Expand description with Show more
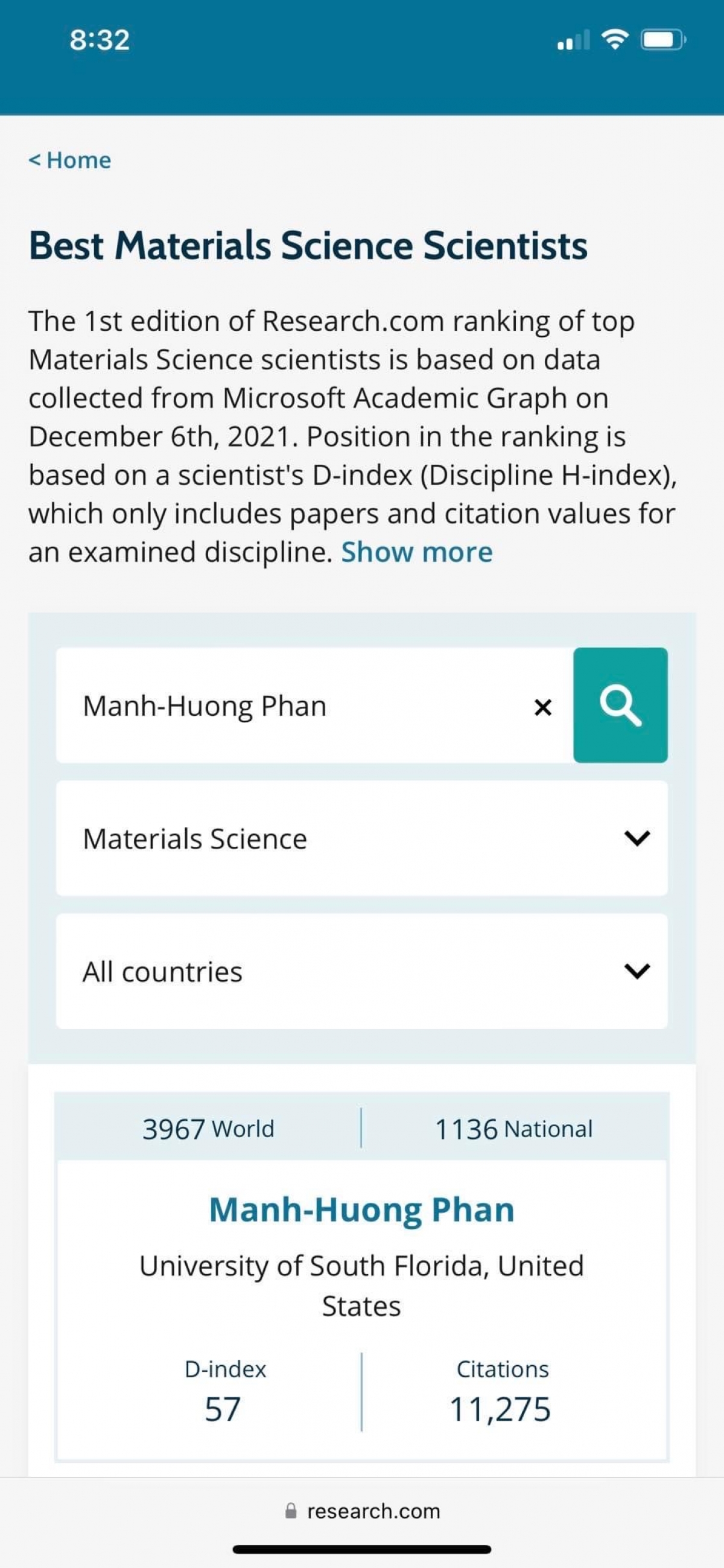Screen dimensions: 724x1568 417,552
